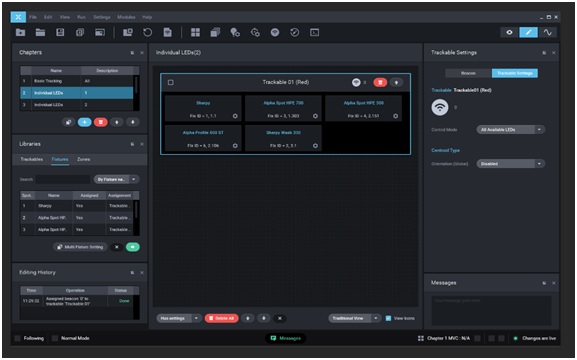Select the pencil edit mode button
577x360 pixels.
tap(528, 32)
